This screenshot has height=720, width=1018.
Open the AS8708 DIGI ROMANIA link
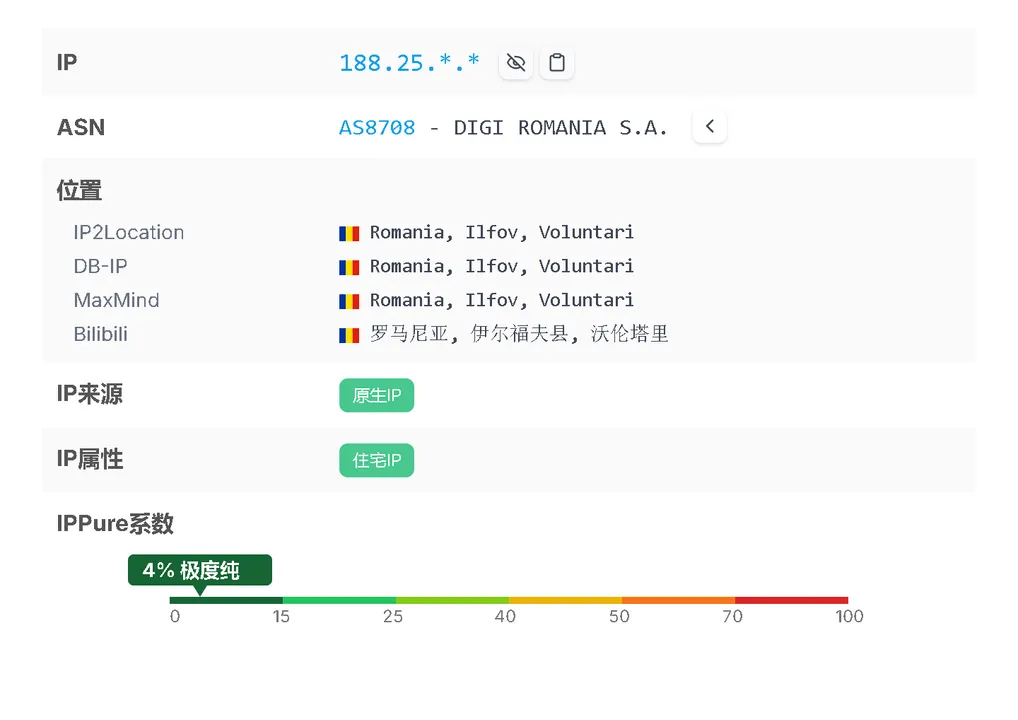[x=377, y=127]
